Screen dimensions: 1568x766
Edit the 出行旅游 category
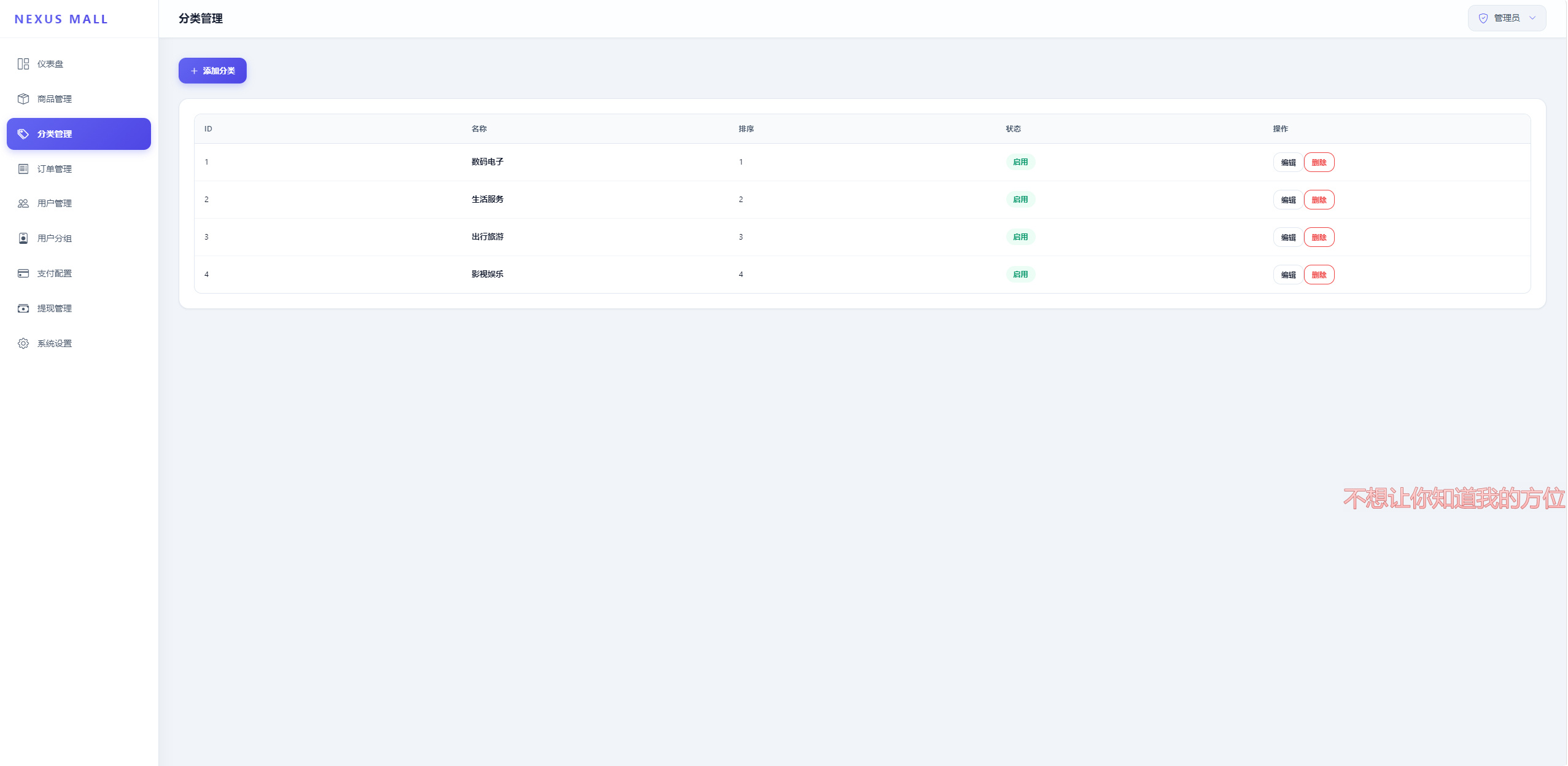click(1288, 238)
